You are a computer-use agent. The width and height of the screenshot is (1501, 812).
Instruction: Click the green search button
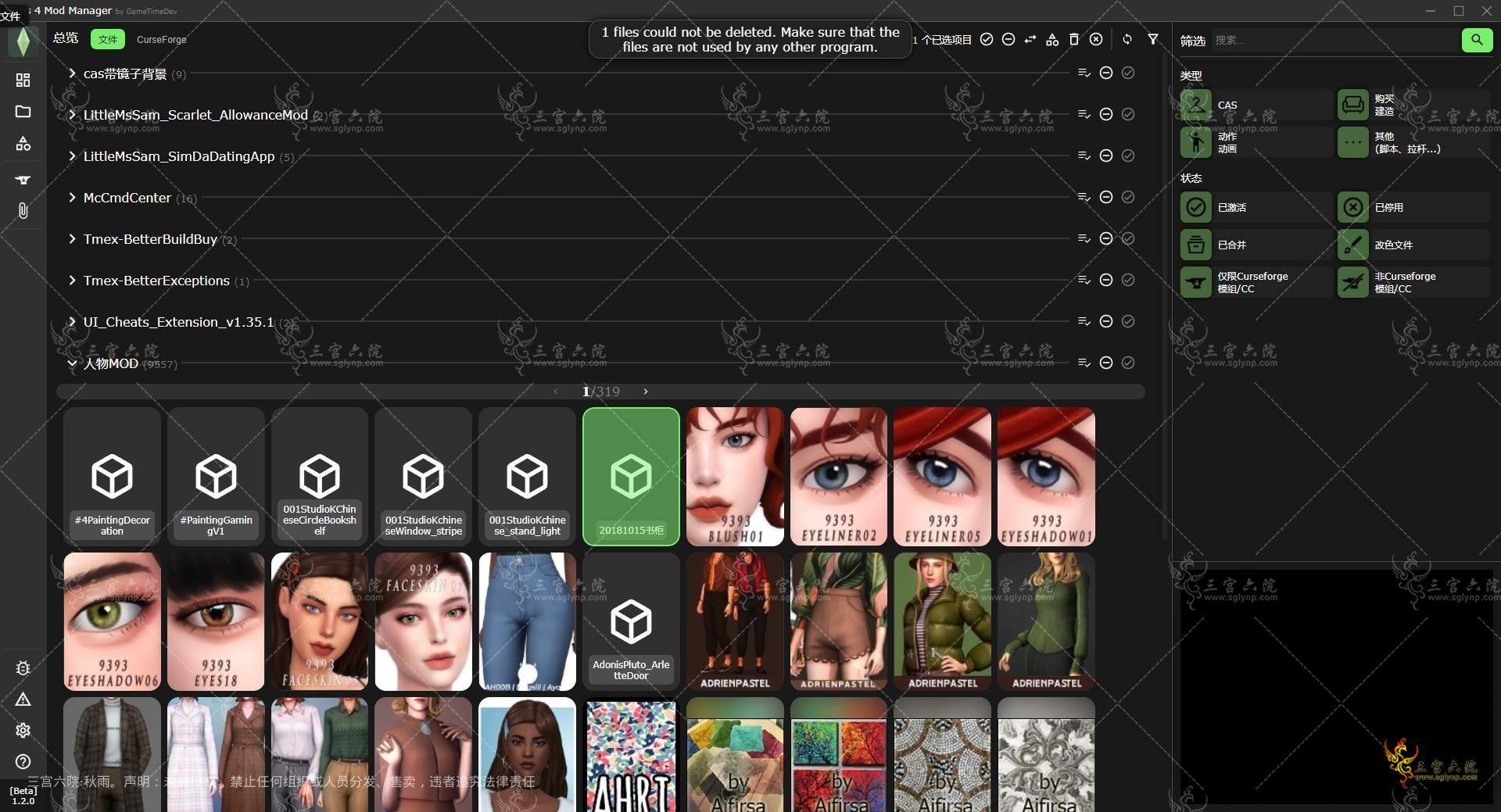point(1477,40)
